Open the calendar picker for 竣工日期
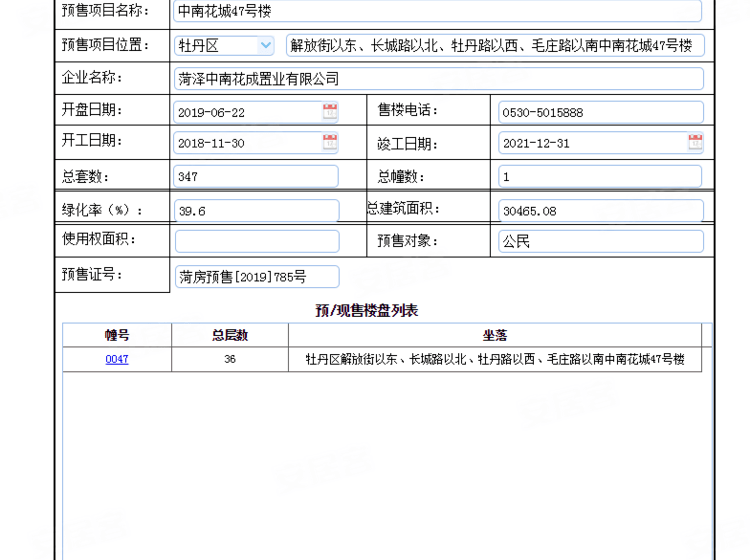This screenshot has width=750, height=560. point(695,143)
